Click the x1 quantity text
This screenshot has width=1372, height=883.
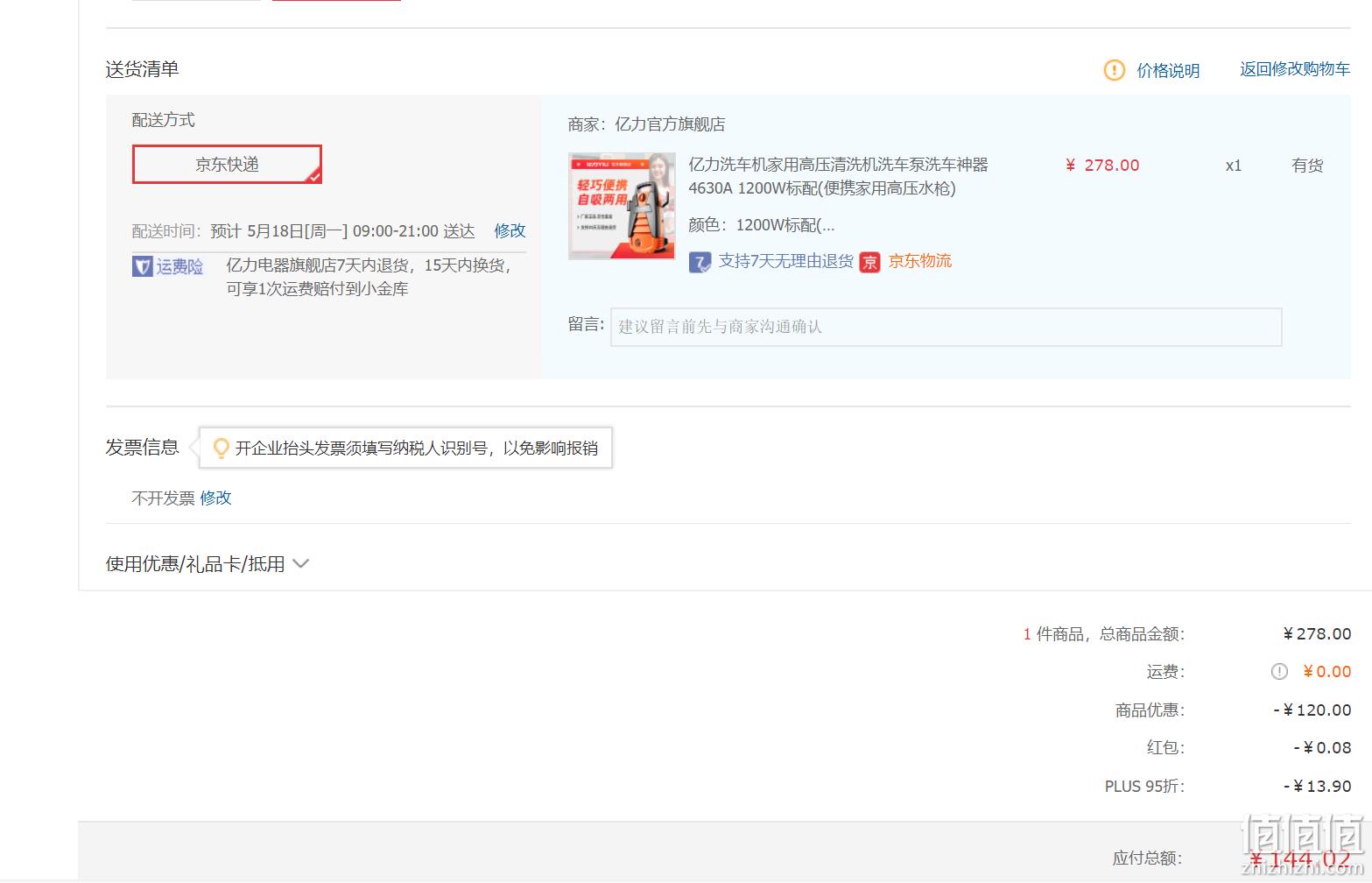[1233, 165]
